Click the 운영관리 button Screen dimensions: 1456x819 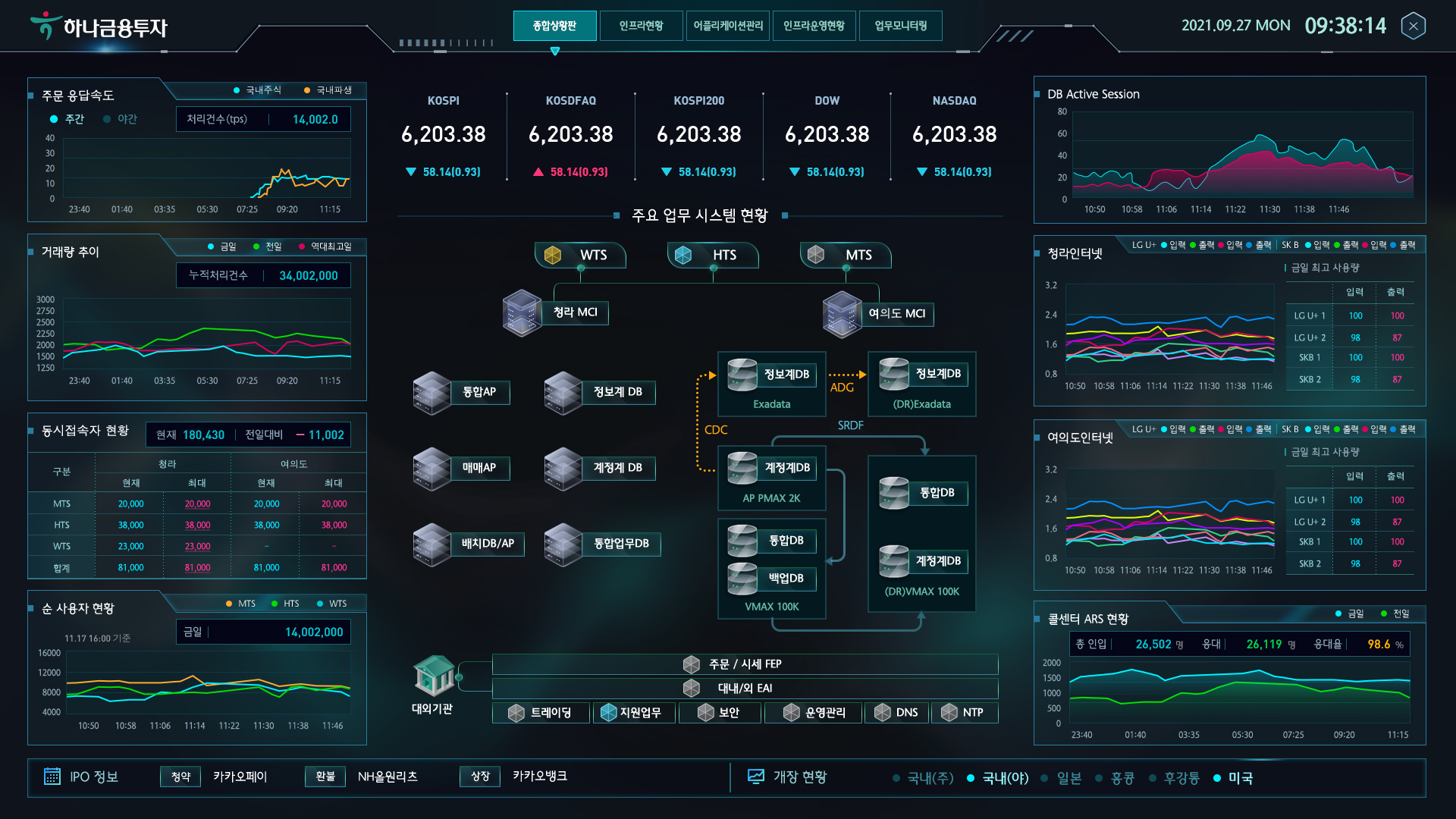[x=812, y=713]
